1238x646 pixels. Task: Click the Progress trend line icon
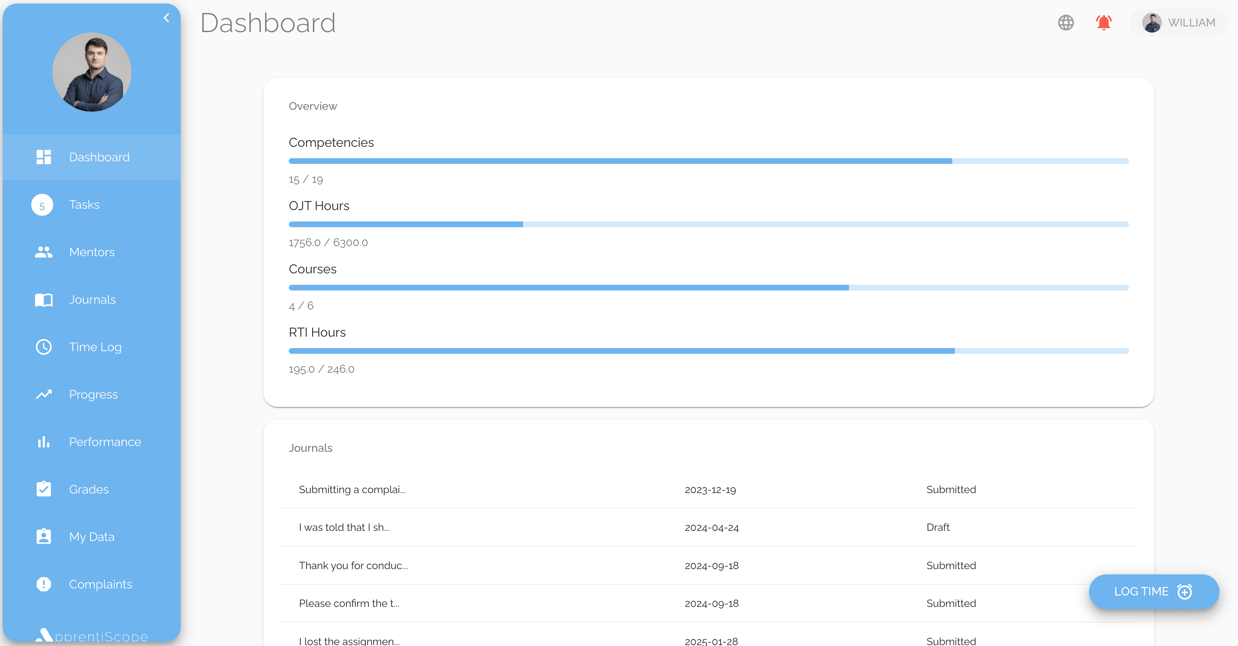(44, 394)
